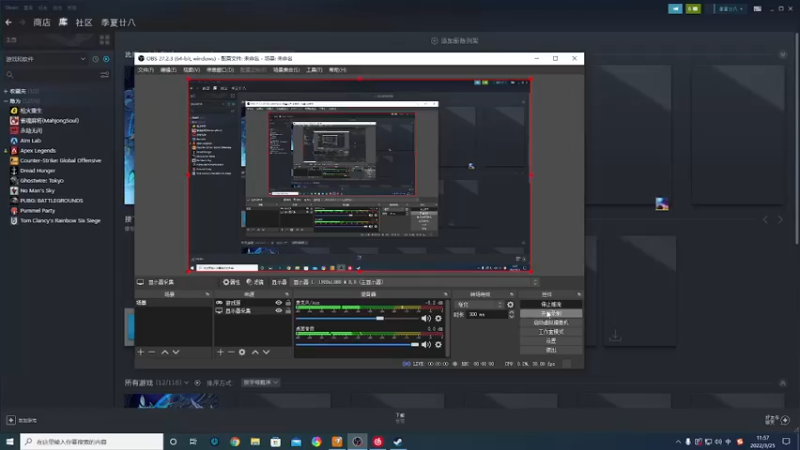Image resolution: width=800 pixels, height=450 pixels.
Task: Lock the 显示器采集 source
Action: tap(288, 311)
